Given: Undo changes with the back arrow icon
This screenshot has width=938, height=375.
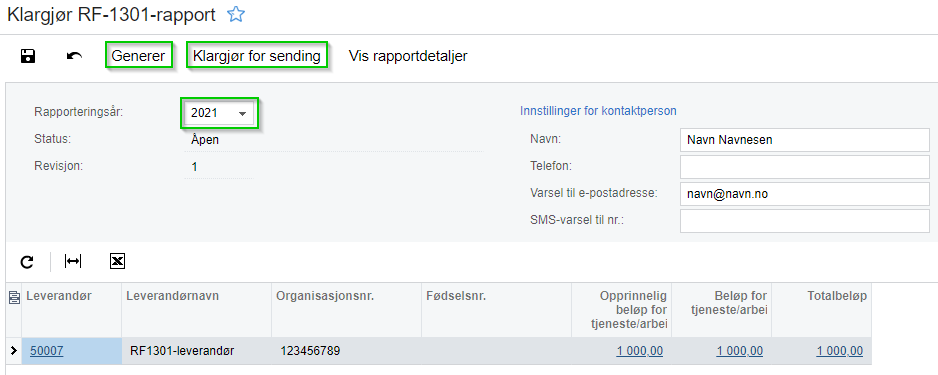Looking at the screenshot, I should click(x=74, y=56).
